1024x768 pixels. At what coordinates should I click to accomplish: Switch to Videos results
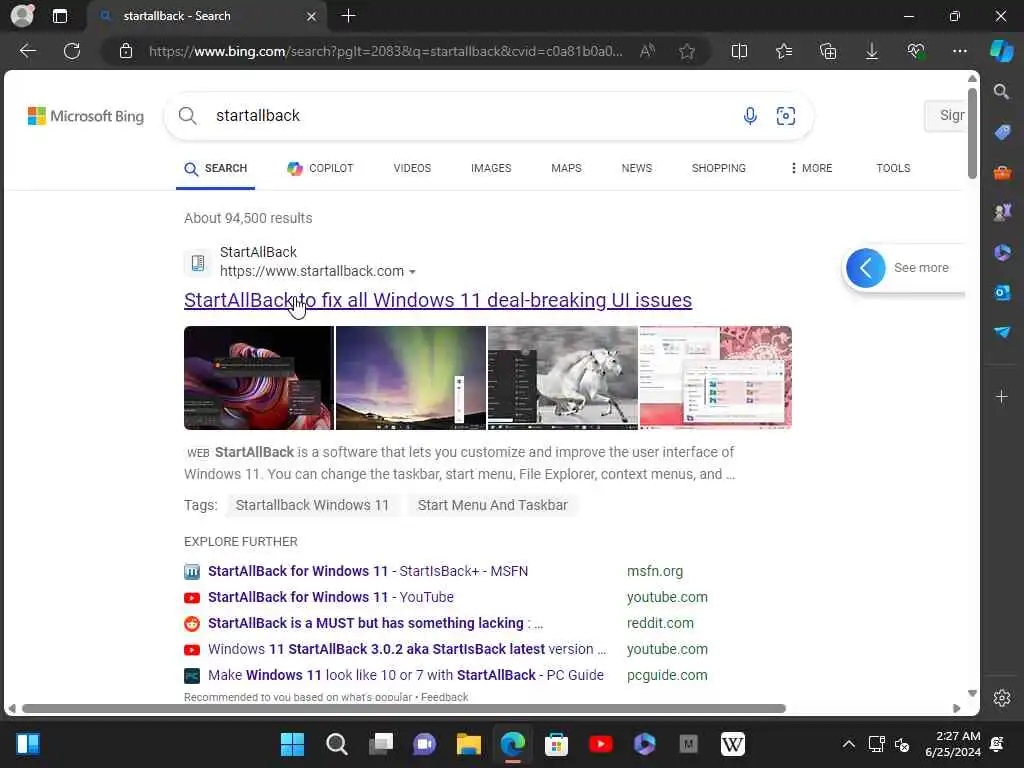click(412, 168)
